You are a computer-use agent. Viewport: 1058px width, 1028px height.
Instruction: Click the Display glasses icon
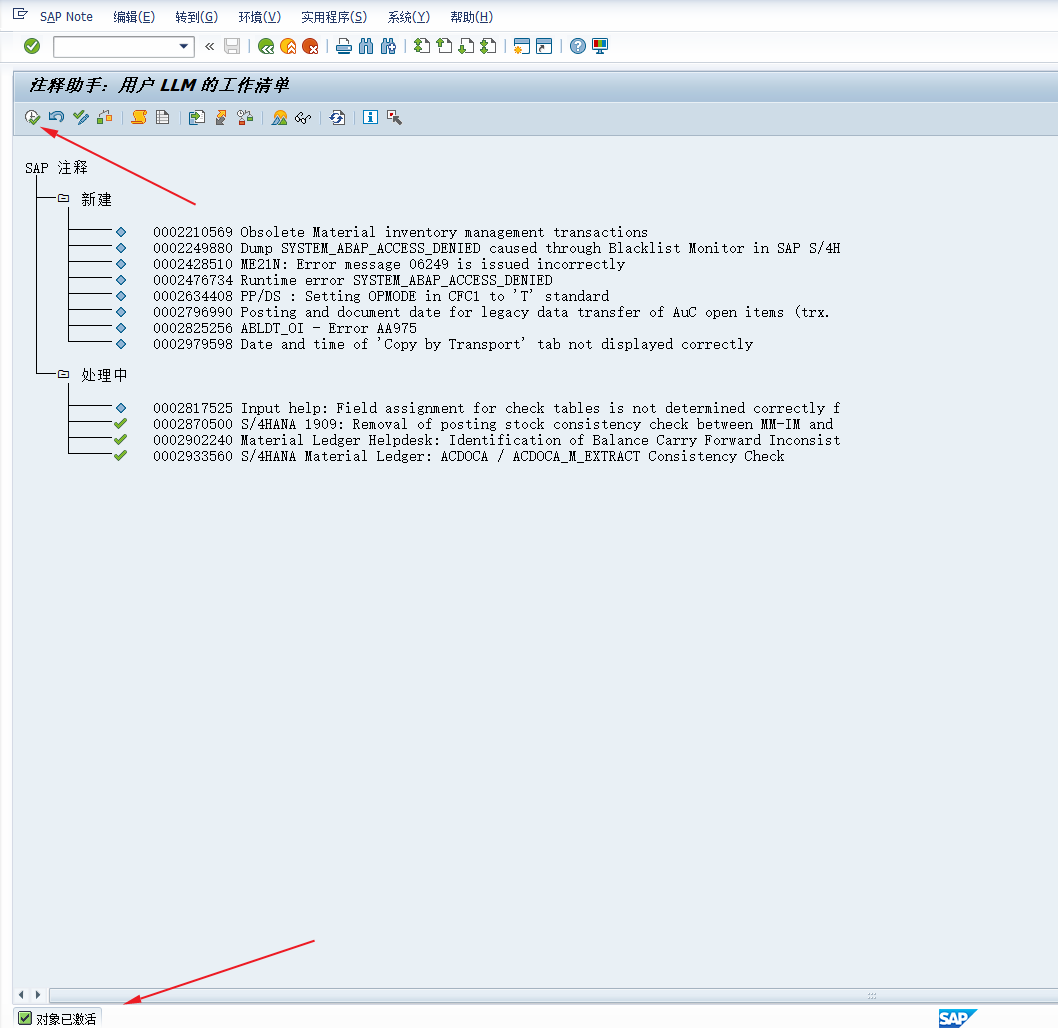click(303, 117)
